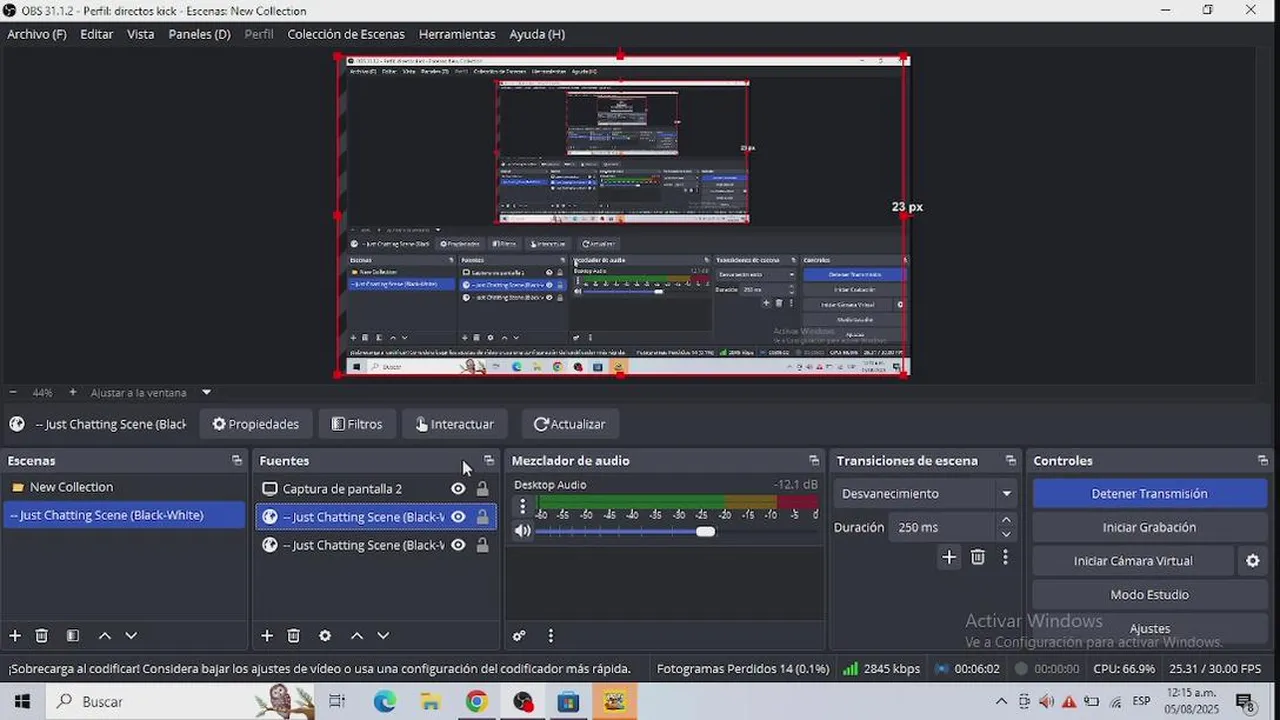Open Google Chrome from the taskbar
1280x720 pixels.
pyautogui.click(x=476, y=702)
